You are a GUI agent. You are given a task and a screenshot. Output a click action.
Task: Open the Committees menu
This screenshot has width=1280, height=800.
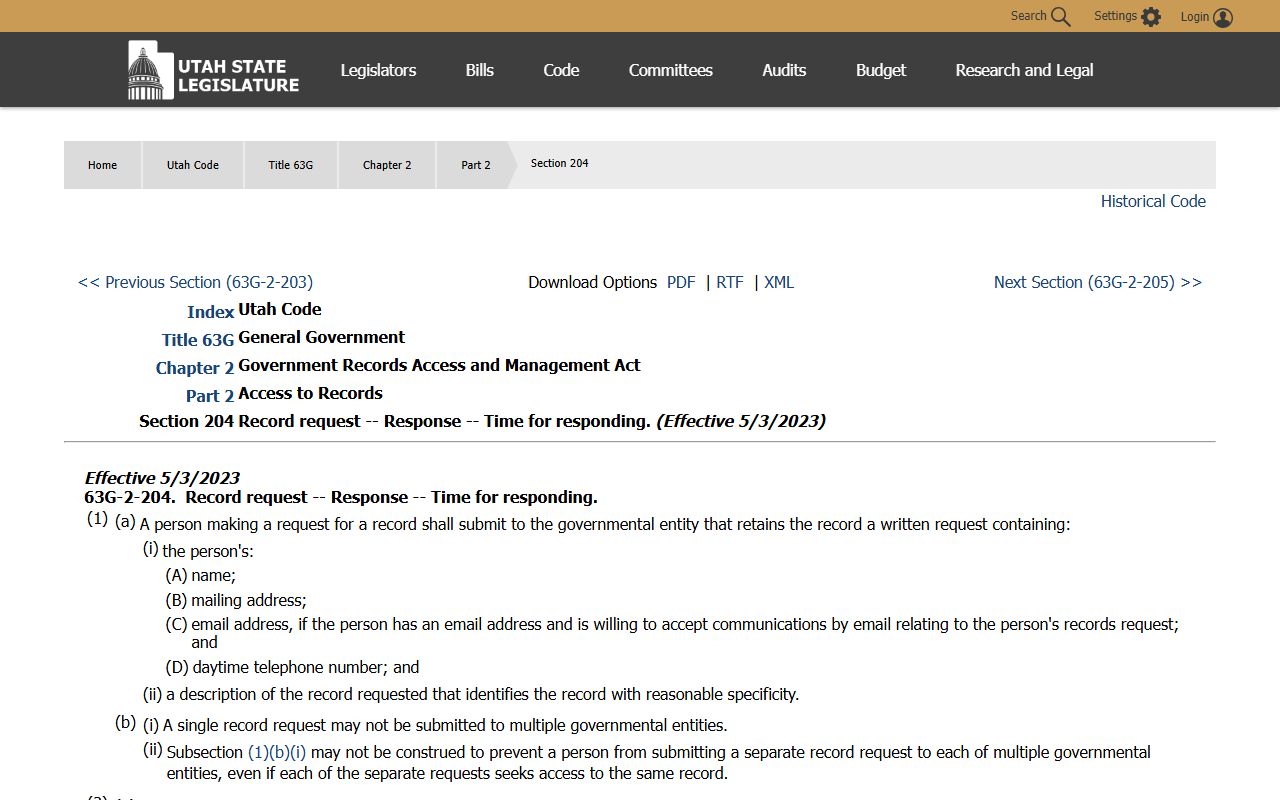(670, 70)
